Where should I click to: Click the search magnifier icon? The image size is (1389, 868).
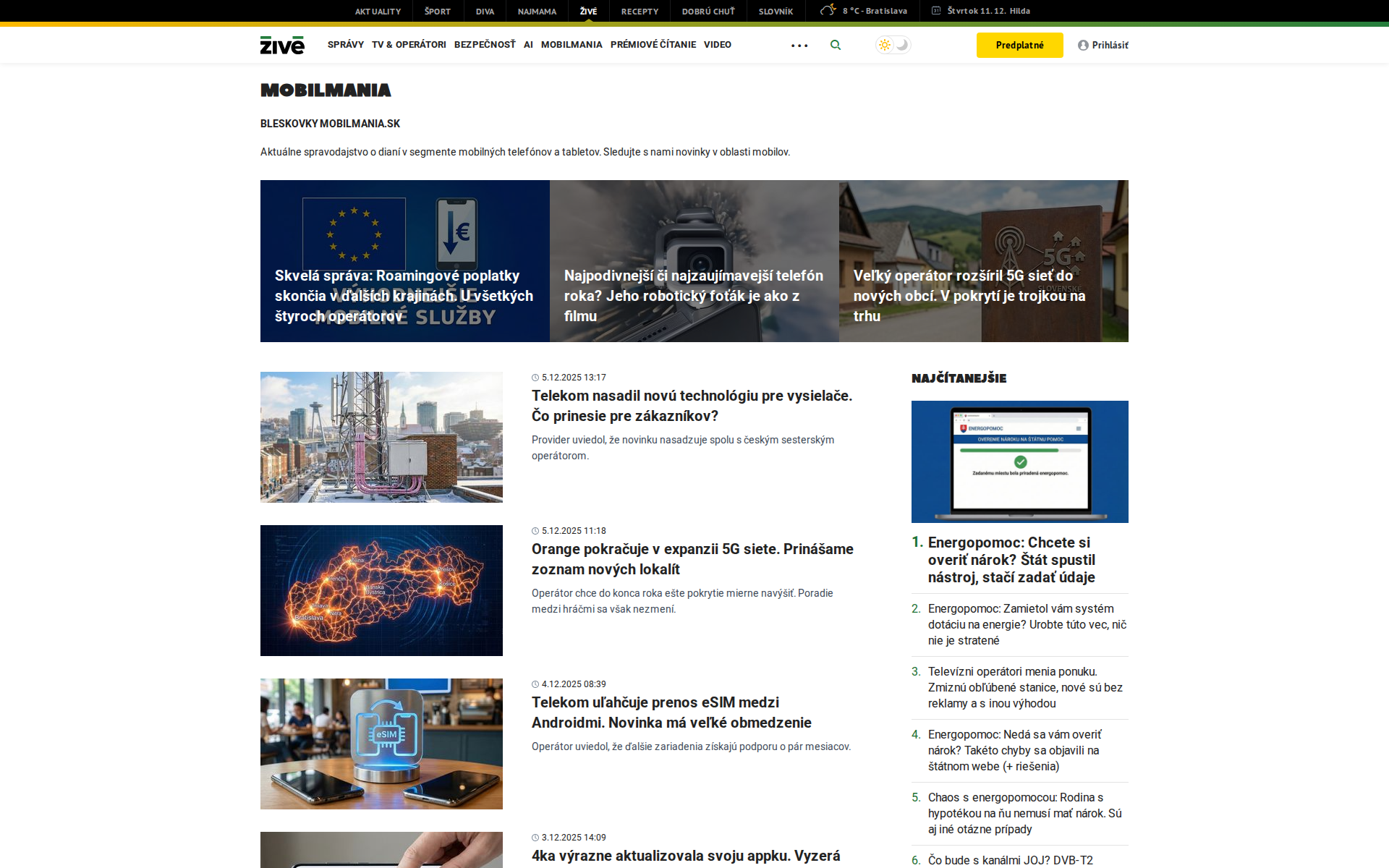[x=835, y=44]
